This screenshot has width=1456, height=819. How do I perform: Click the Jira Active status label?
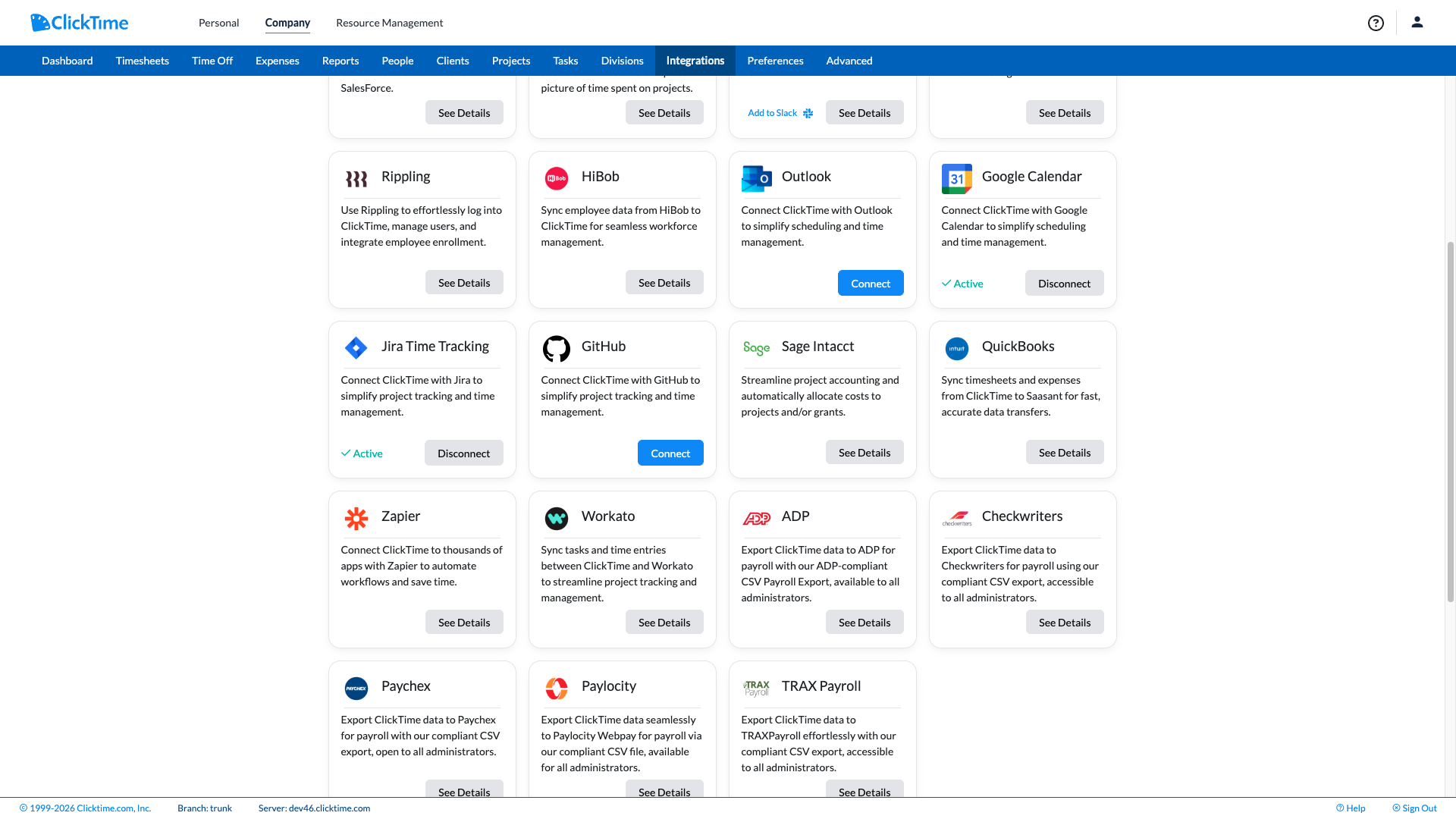pos(362,453)
